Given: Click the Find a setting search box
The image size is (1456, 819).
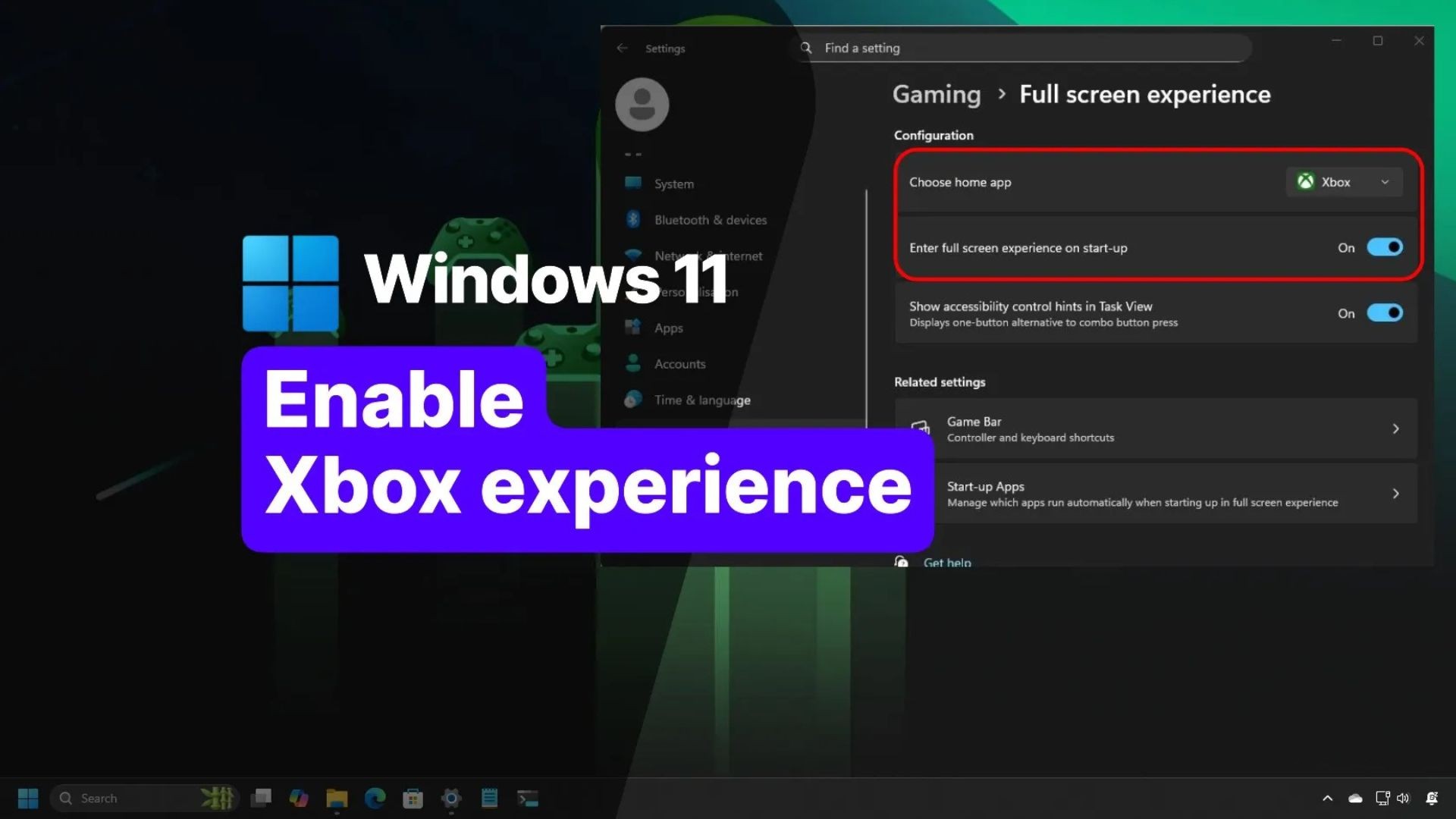Looking at the screenshot, I should click(1016, 48).
